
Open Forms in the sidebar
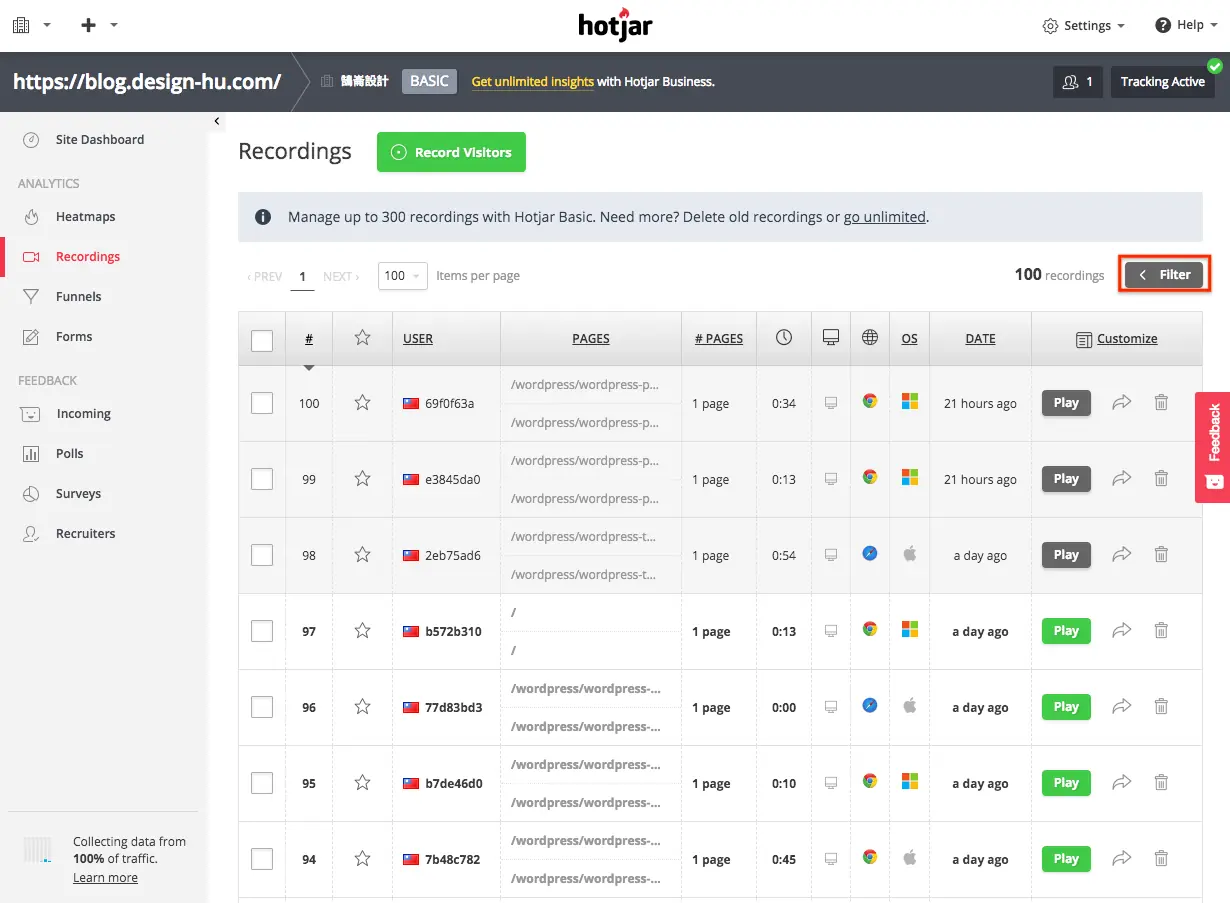74,337
